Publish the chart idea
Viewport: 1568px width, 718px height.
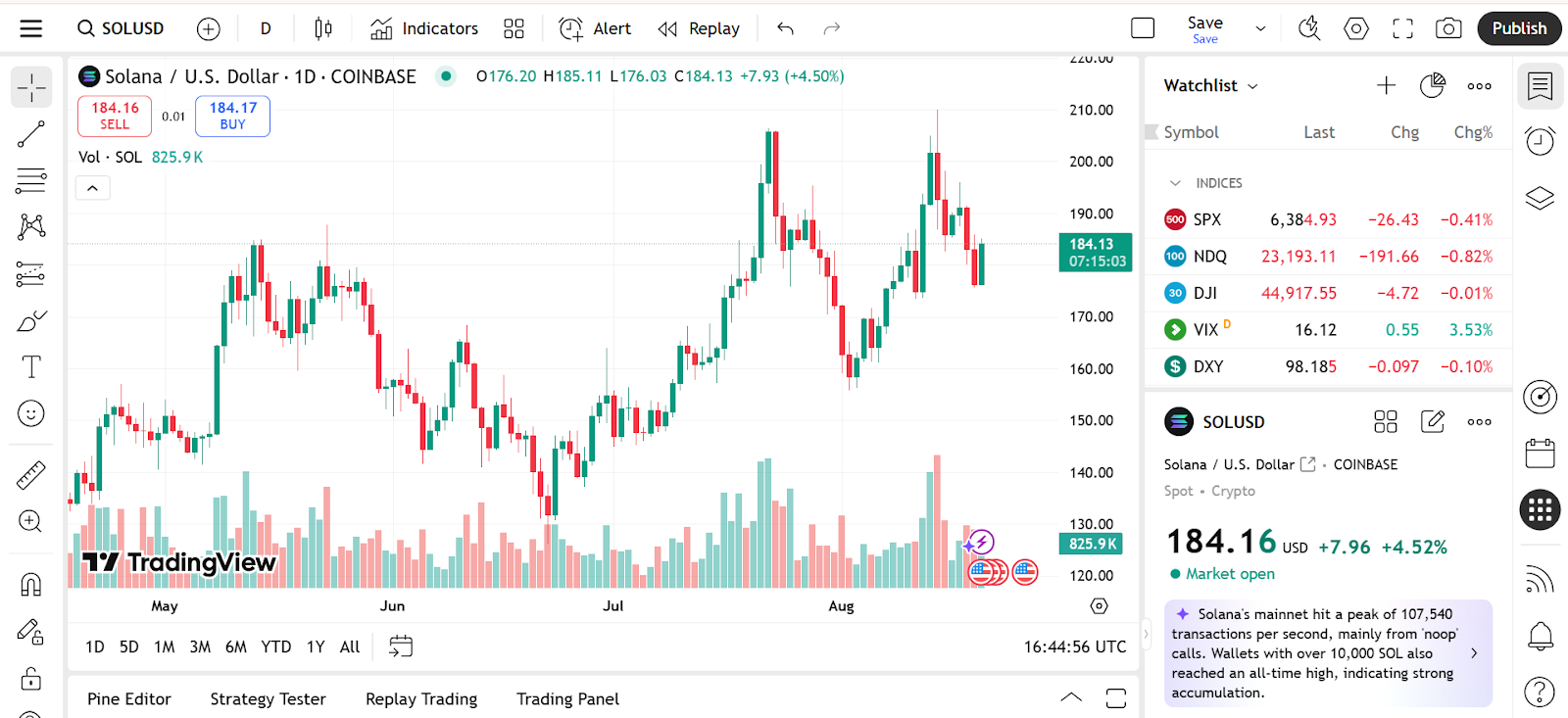1519,28
